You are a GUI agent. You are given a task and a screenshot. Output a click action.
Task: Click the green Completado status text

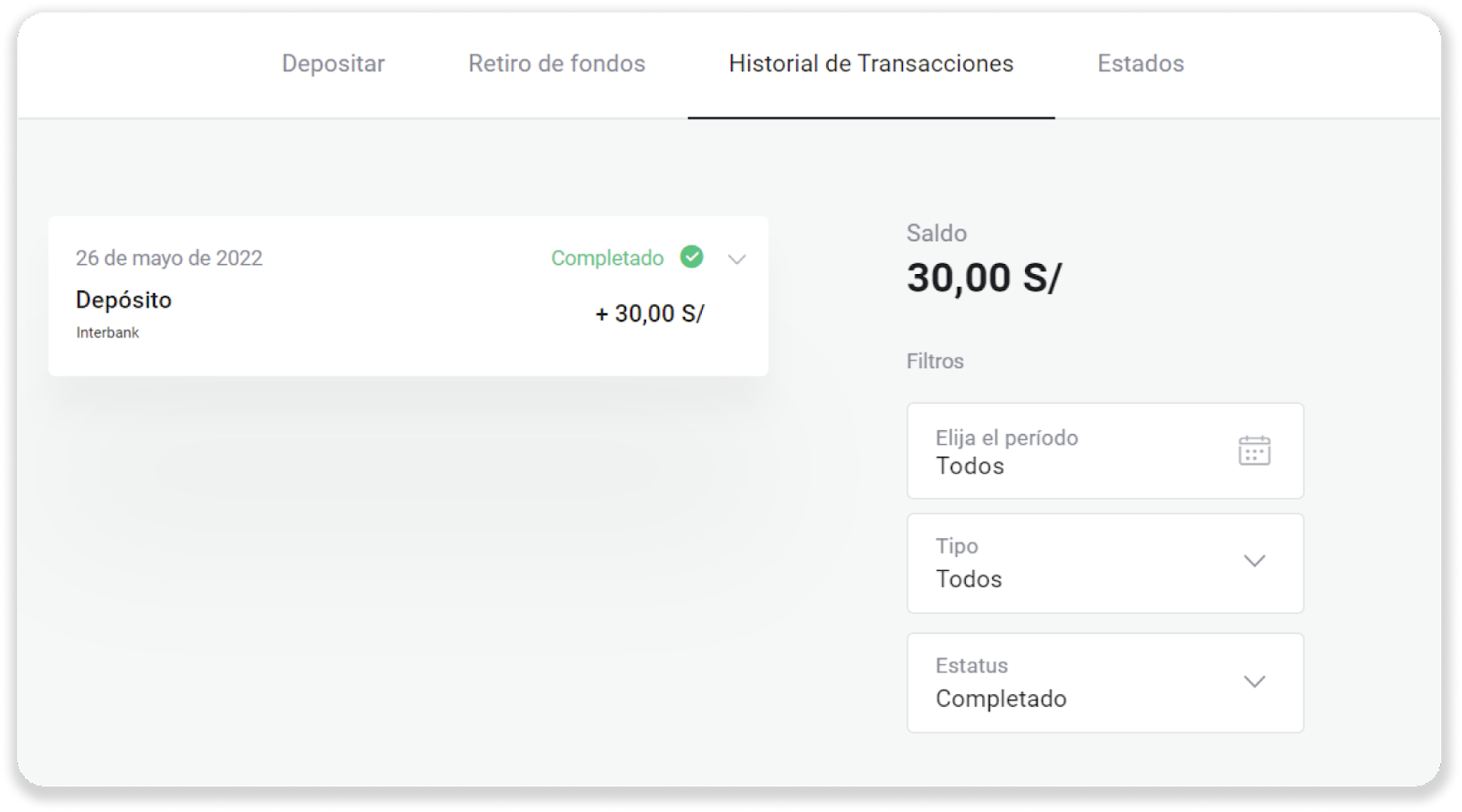(607, 258)
